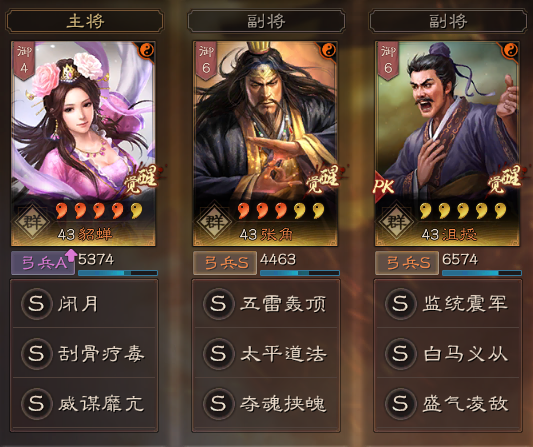Image resolution: width=533 pixels, height=447 pixels.
Task: Click the 群 faction badge on 沮授's card
Action: point(396,222)
